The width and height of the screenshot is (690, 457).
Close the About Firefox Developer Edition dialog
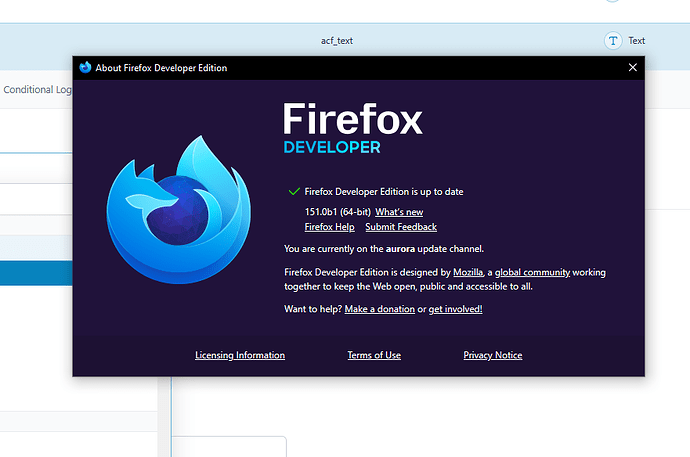(632, 67)
